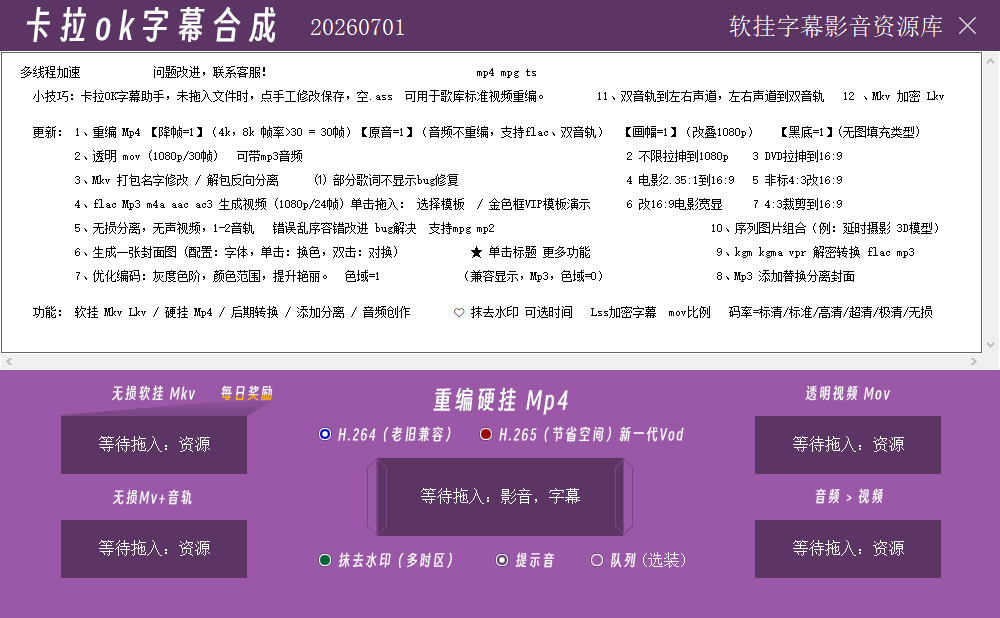This screenshot has height=618, width=1000.
Task: Click the 音频 > 视频 heading label
Action: tap(849, 496)
